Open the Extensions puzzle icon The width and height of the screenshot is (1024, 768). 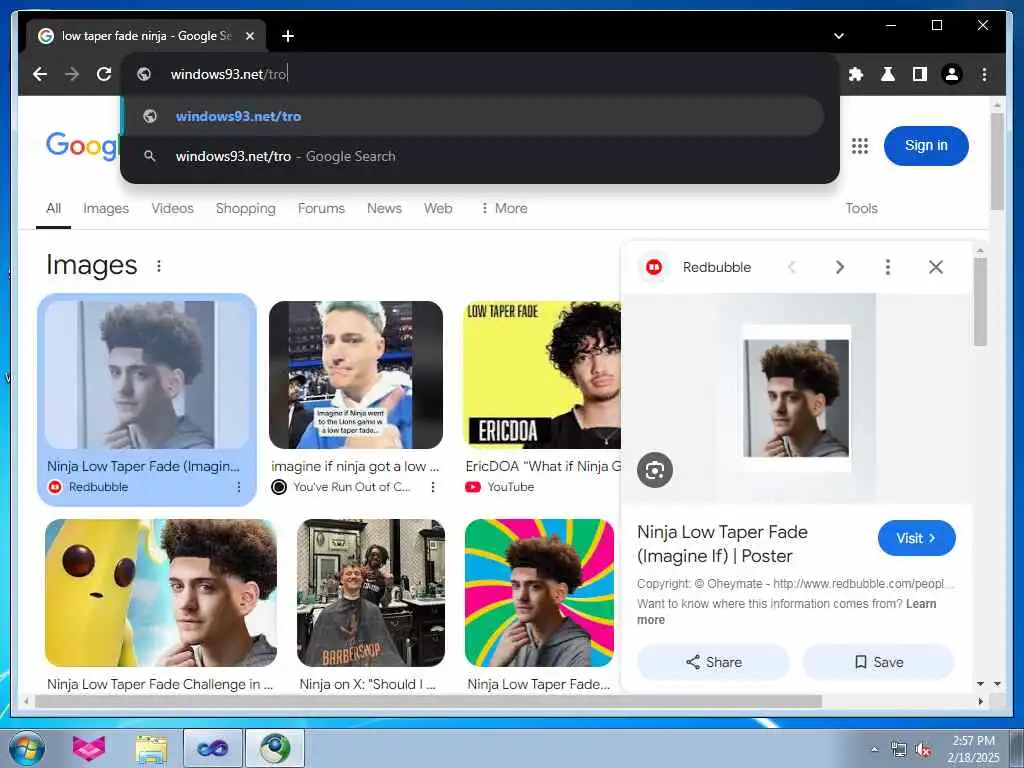click(x=856, y=74)
